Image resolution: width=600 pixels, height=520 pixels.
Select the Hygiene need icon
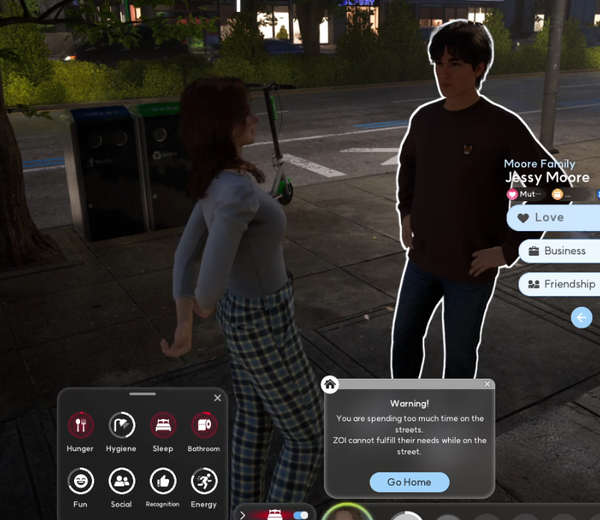click(x=122, y=425)
